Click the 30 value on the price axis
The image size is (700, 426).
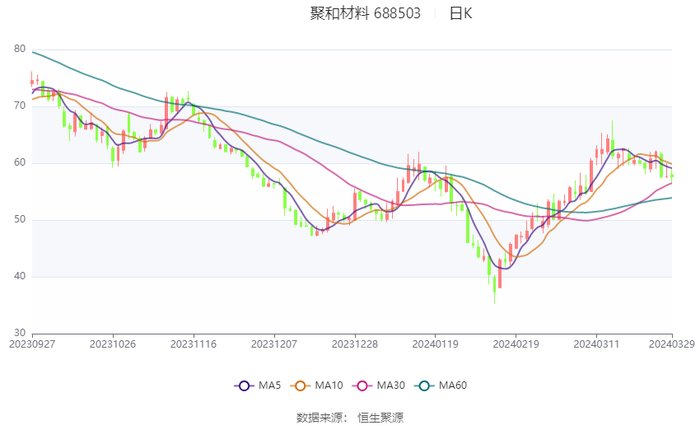[20, 333]
